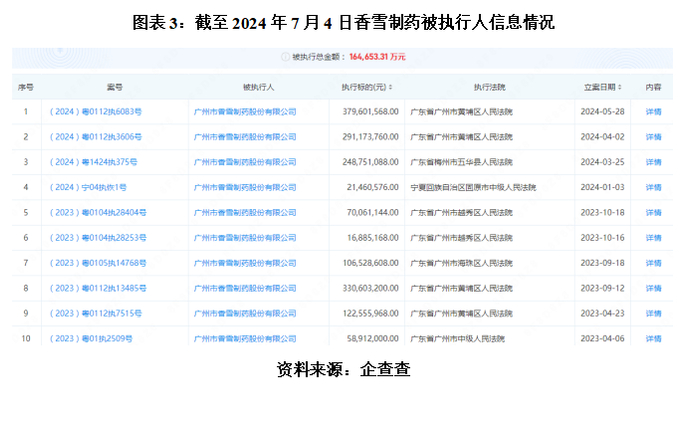Image resolution: width=700 pixels, height=424 pixels.
Task: Select amount 291,173,760.00
Action: tap(371, 137)
